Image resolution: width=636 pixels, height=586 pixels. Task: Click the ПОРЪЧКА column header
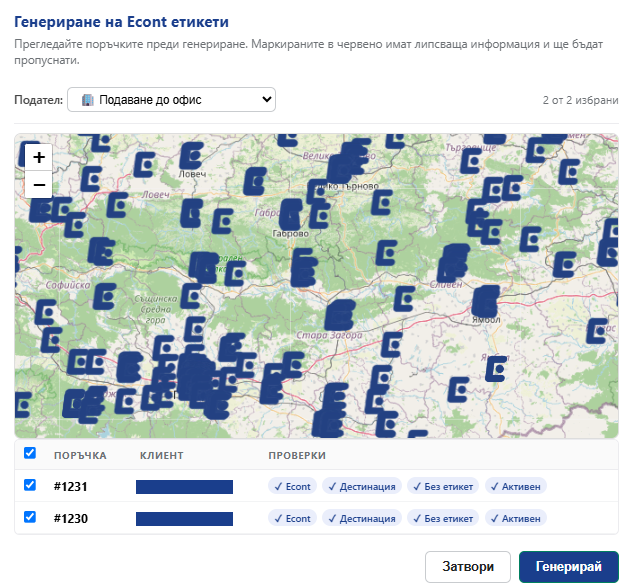pos(80,455)
